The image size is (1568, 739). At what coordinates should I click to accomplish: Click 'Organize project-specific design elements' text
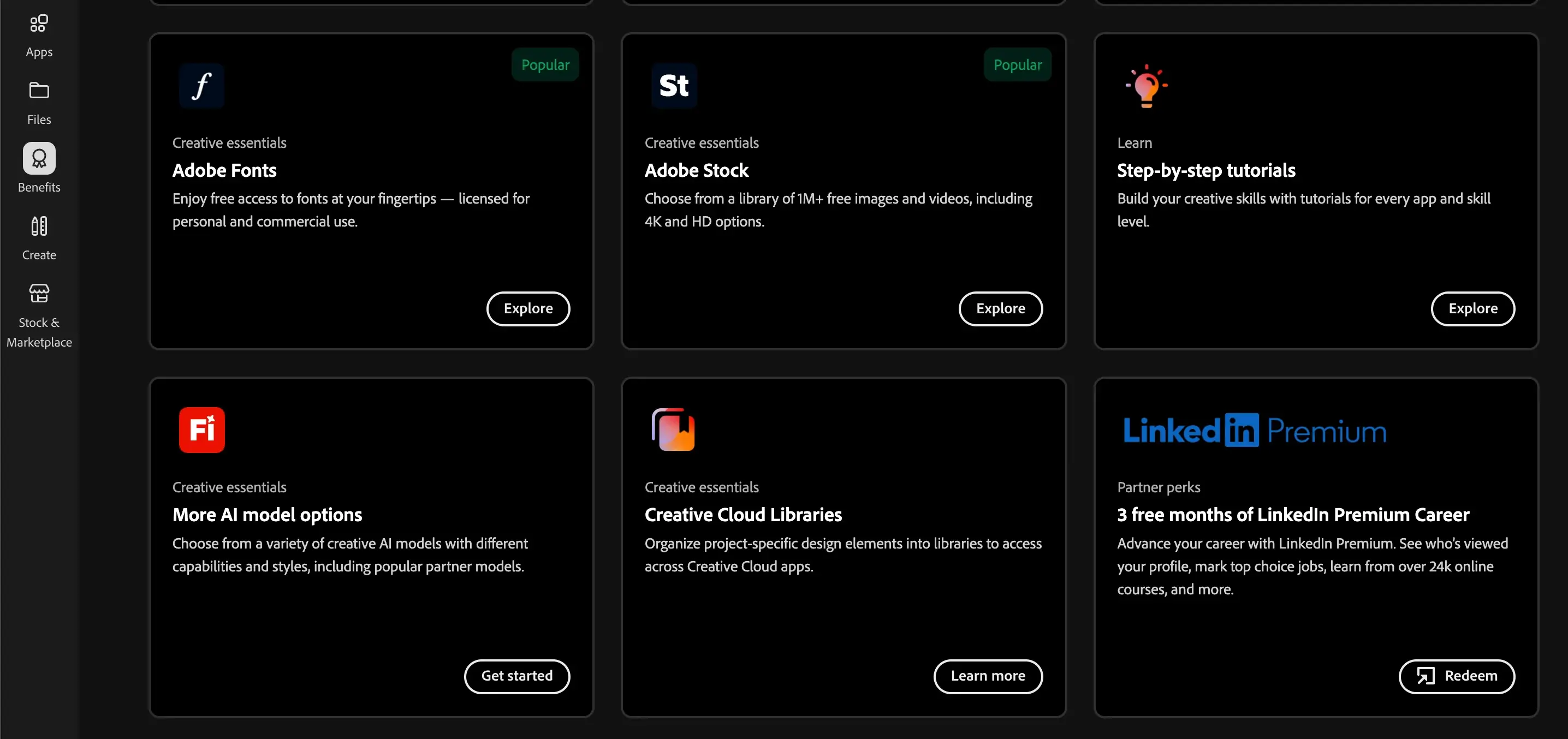(x=843, y=555)
